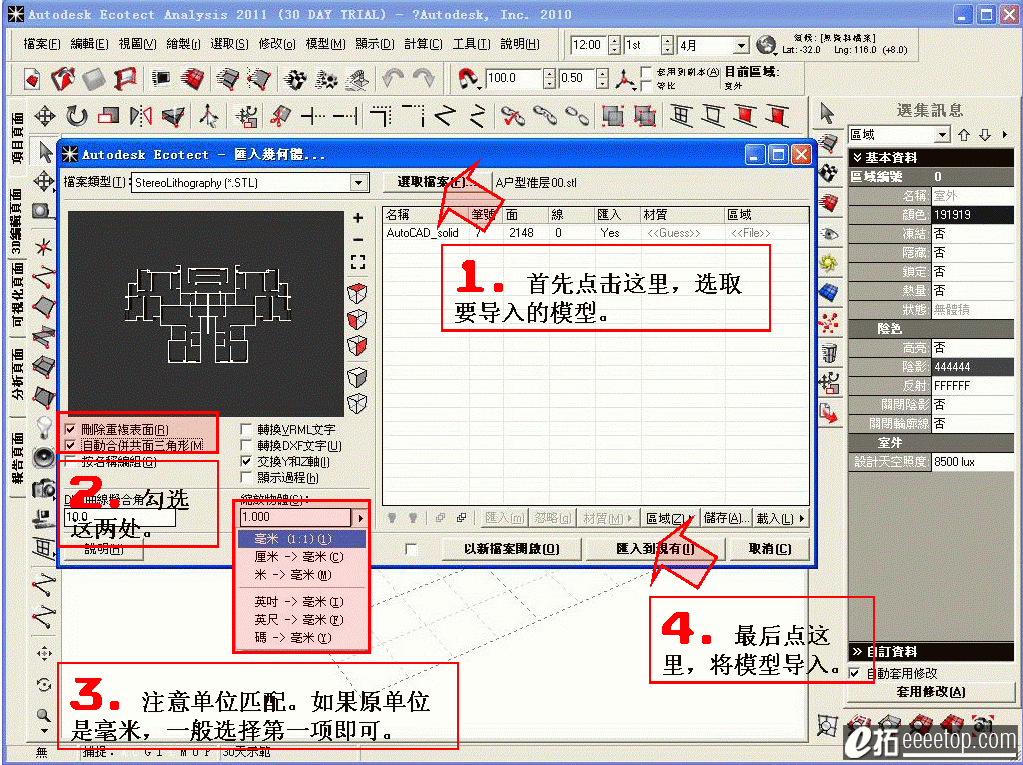Open the 編輯(E) menu
1023x765 pixels.
click(89, 44)
